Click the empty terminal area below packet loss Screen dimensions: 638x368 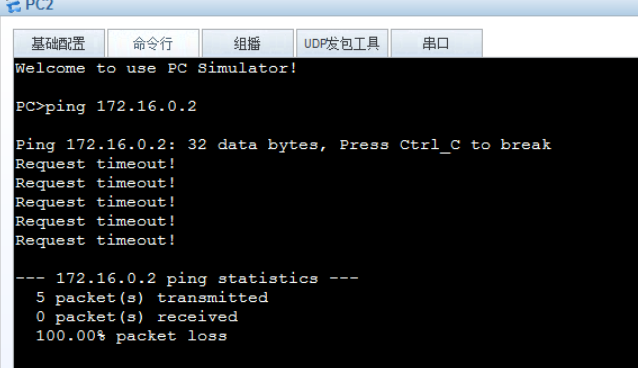pos(326,357)
